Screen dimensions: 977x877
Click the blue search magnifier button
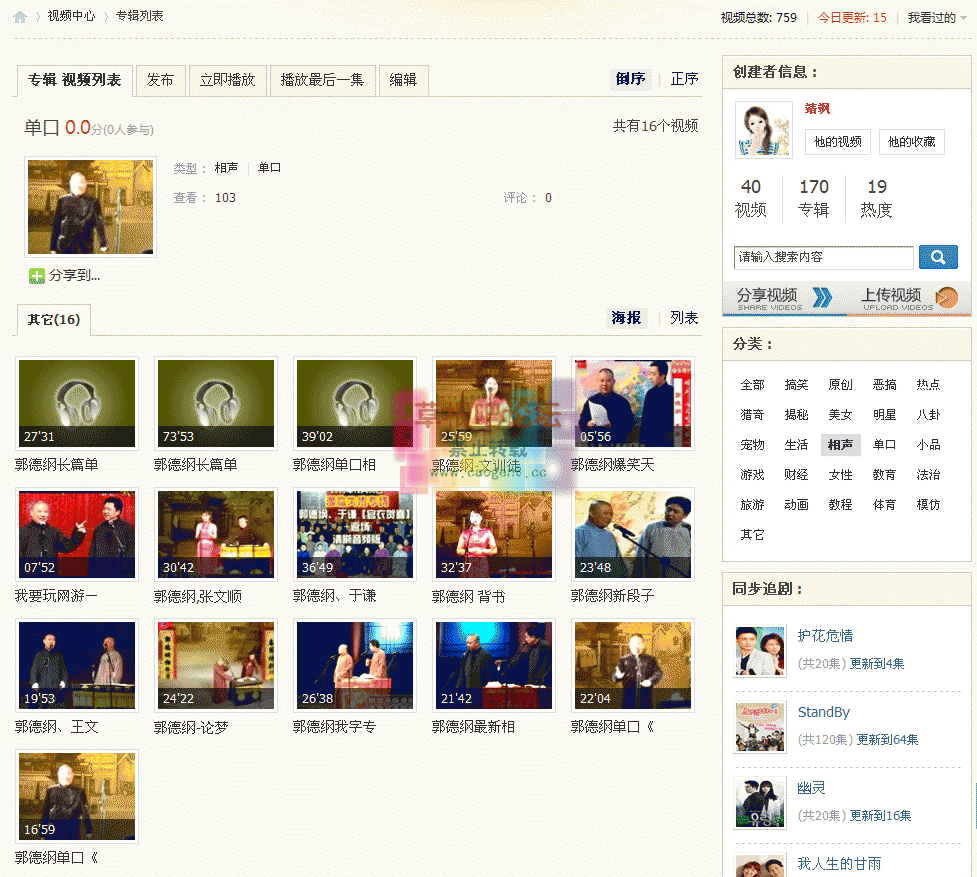pos(937,257)
